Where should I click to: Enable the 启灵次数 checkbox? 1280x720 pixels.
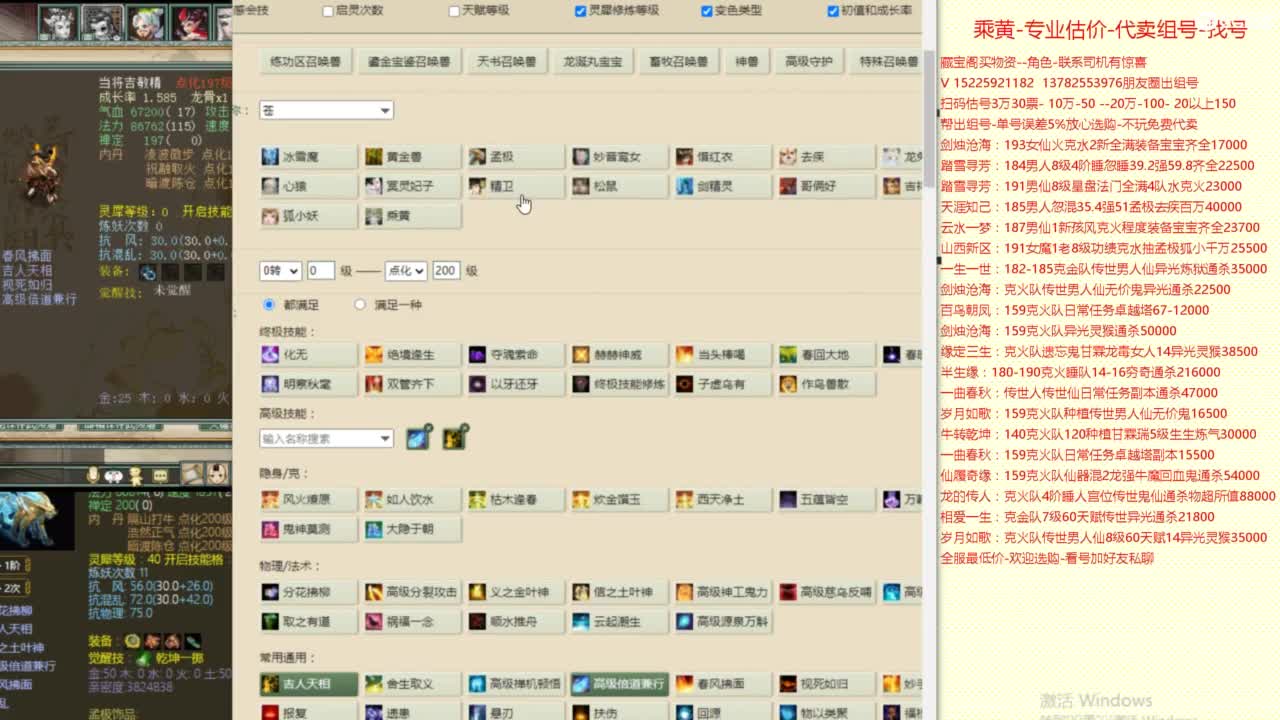point(328,11)
